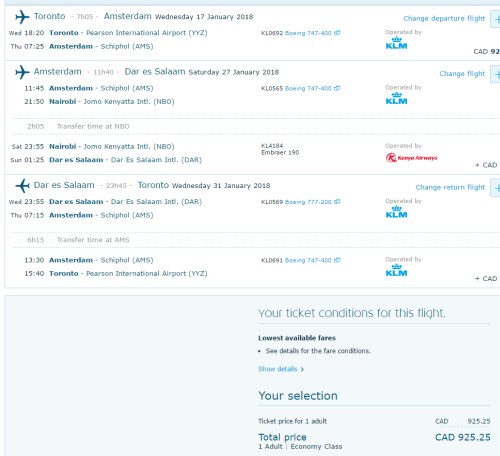
Task: Click the Kenya Airways operator logo
Action: coord(411,158)
